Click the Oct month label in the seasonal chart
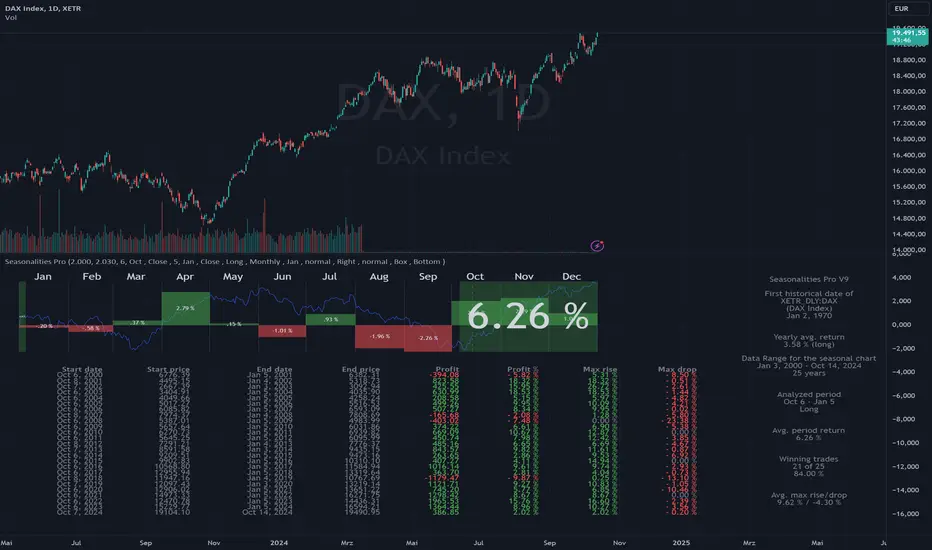Viewport: 932px width, 550px height. 475,276
